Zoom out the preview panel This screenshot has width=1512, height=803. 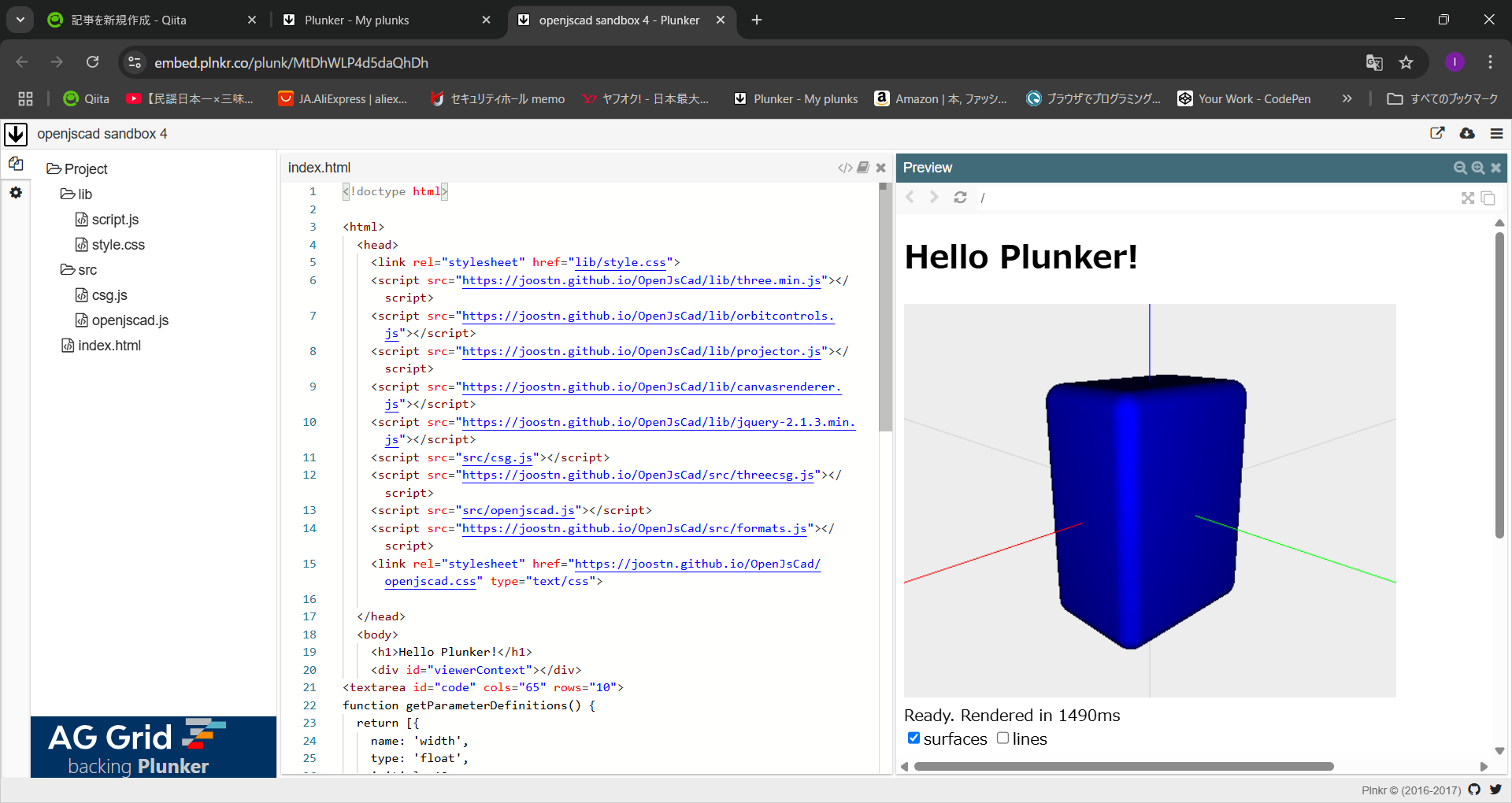[1460, 168]
